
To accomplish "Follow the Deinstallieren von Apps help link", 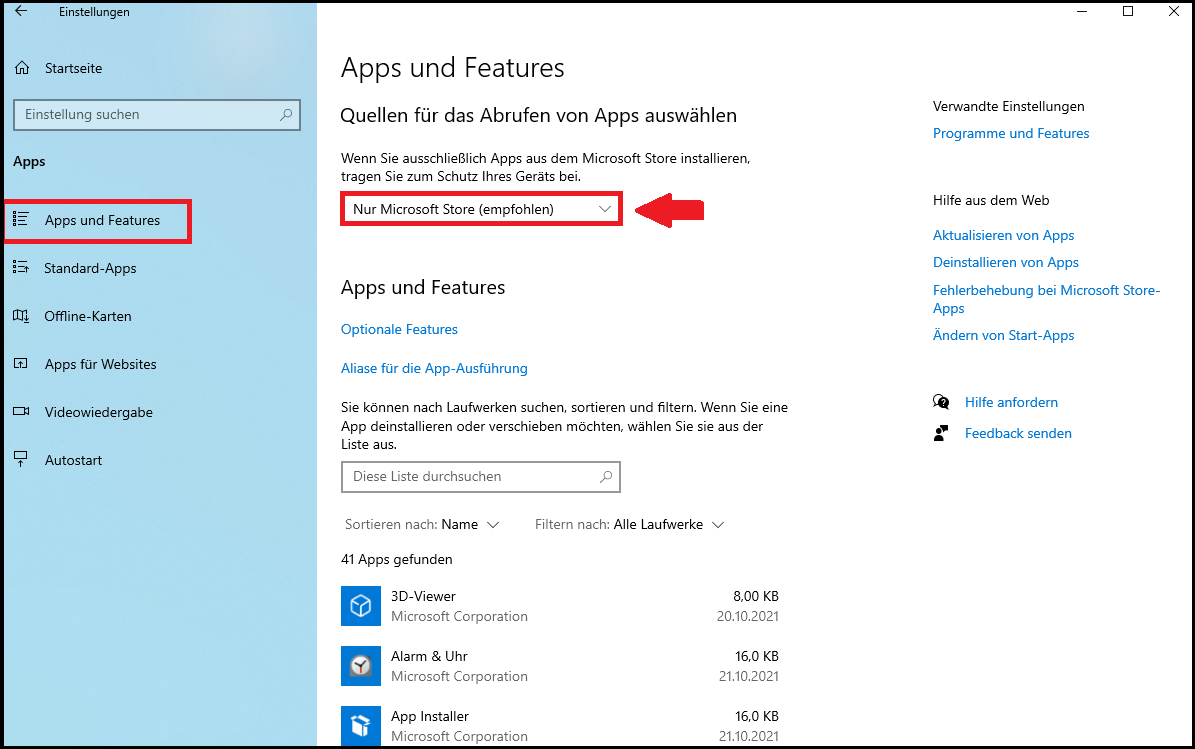I will click(x=1006, y=262).
